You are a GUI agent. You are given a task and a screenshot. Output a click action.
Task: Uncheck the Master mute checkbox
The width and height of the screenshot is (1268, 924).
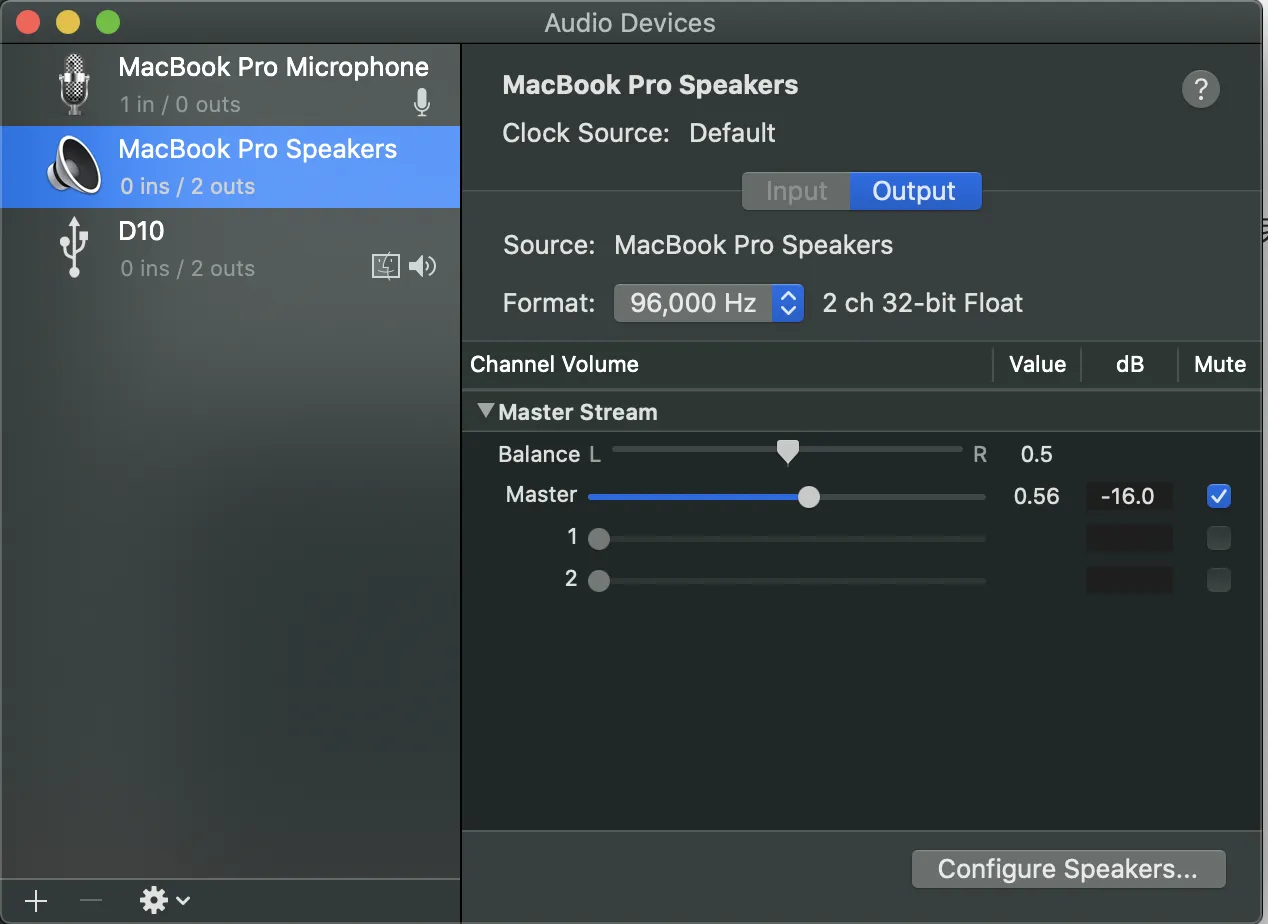1218,496
